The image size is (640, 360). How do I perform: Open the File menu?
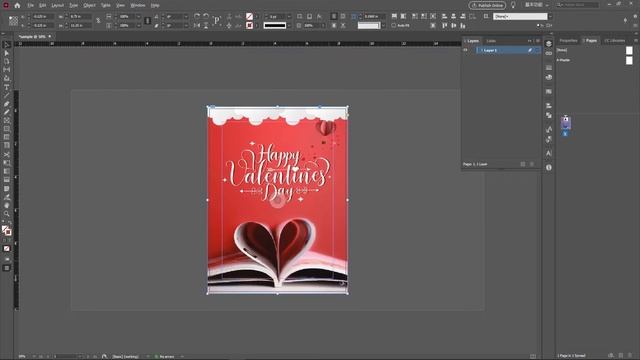point(31,5)
